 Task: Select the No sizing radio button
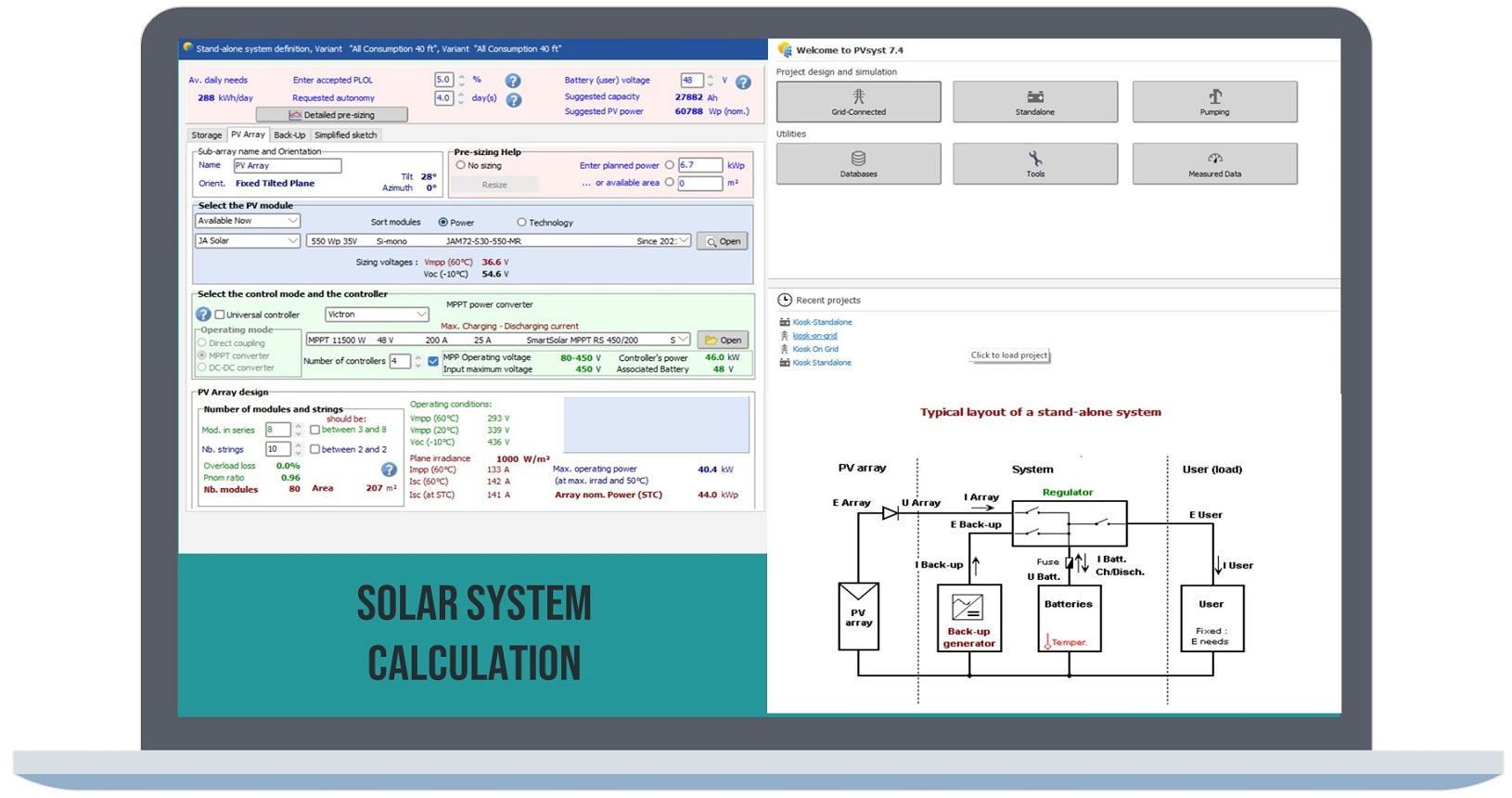pos(461,165)
